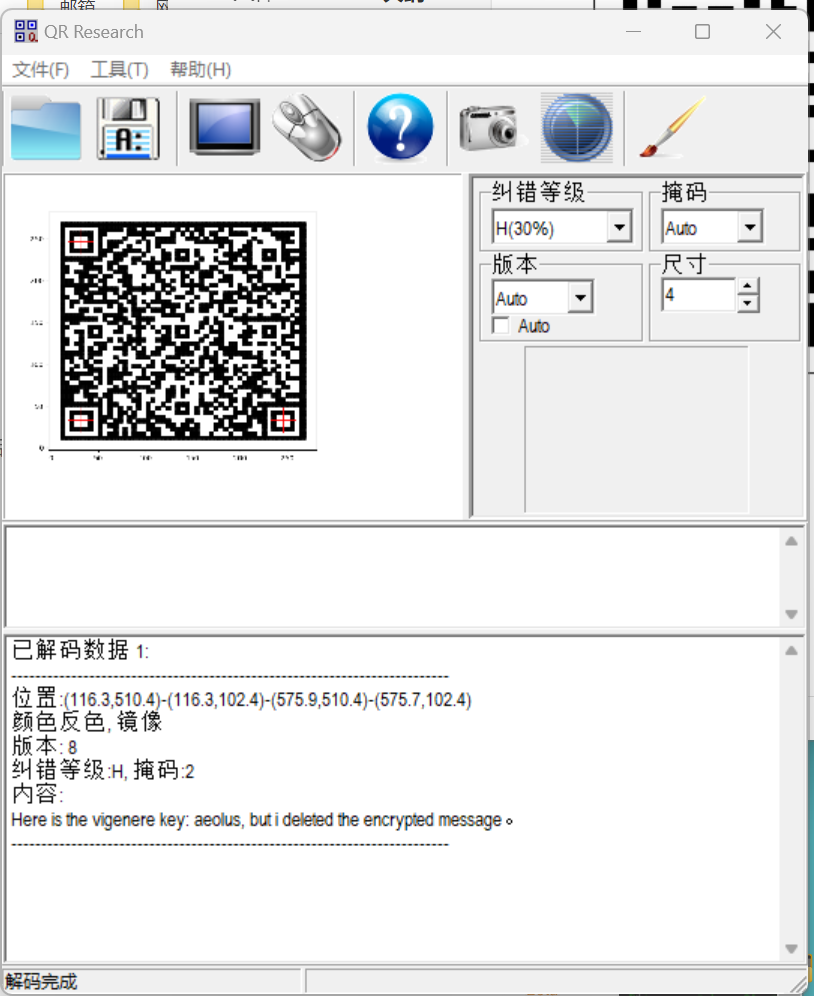The image size is (814, 996).
Task: Minimize the QR Research window
Action: [634, 31]
